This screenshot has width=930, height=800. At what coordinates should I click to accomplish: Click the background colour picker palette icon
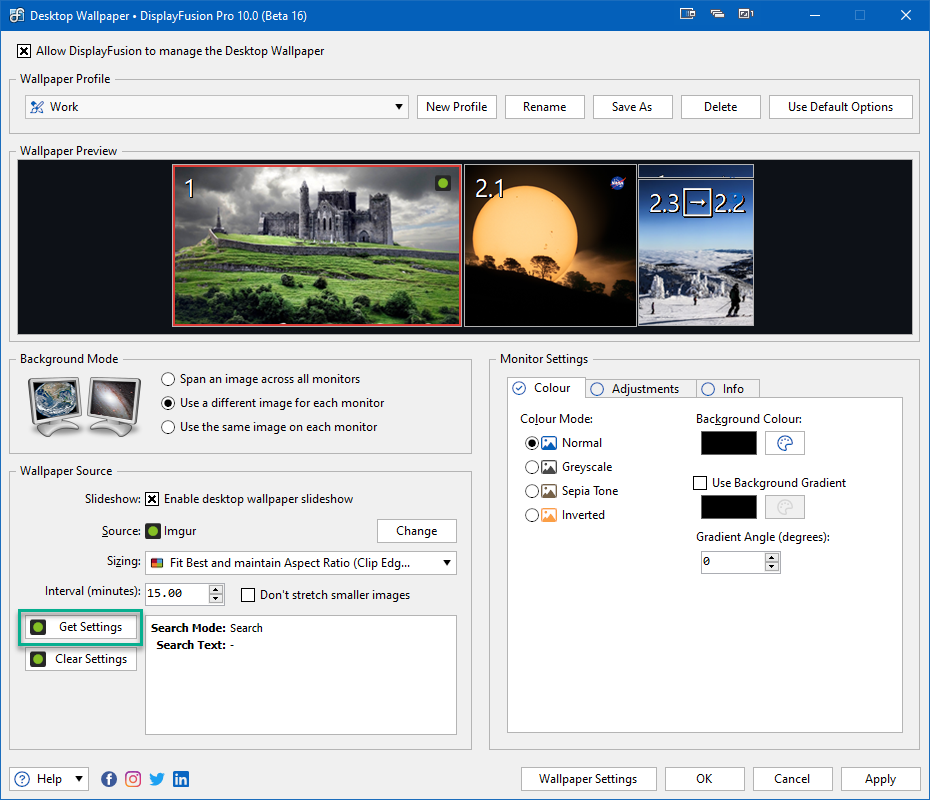tap(784, 442)
